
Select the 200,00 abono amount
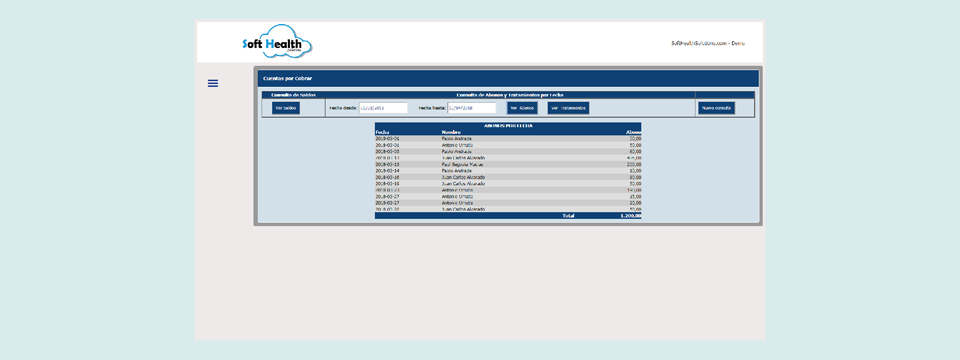click(634, 164)
